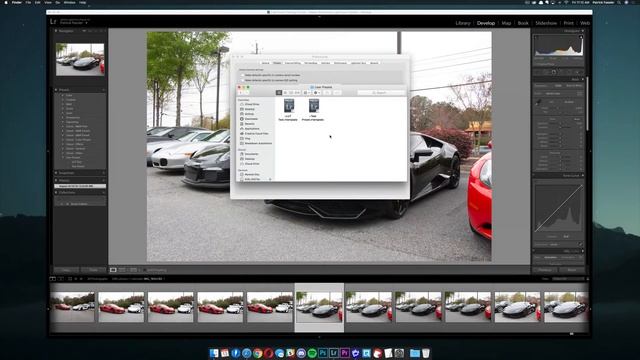Screen dimensions: 640x360
Task: Open identity plate dropdown near Lr logo
Action: 87,23
